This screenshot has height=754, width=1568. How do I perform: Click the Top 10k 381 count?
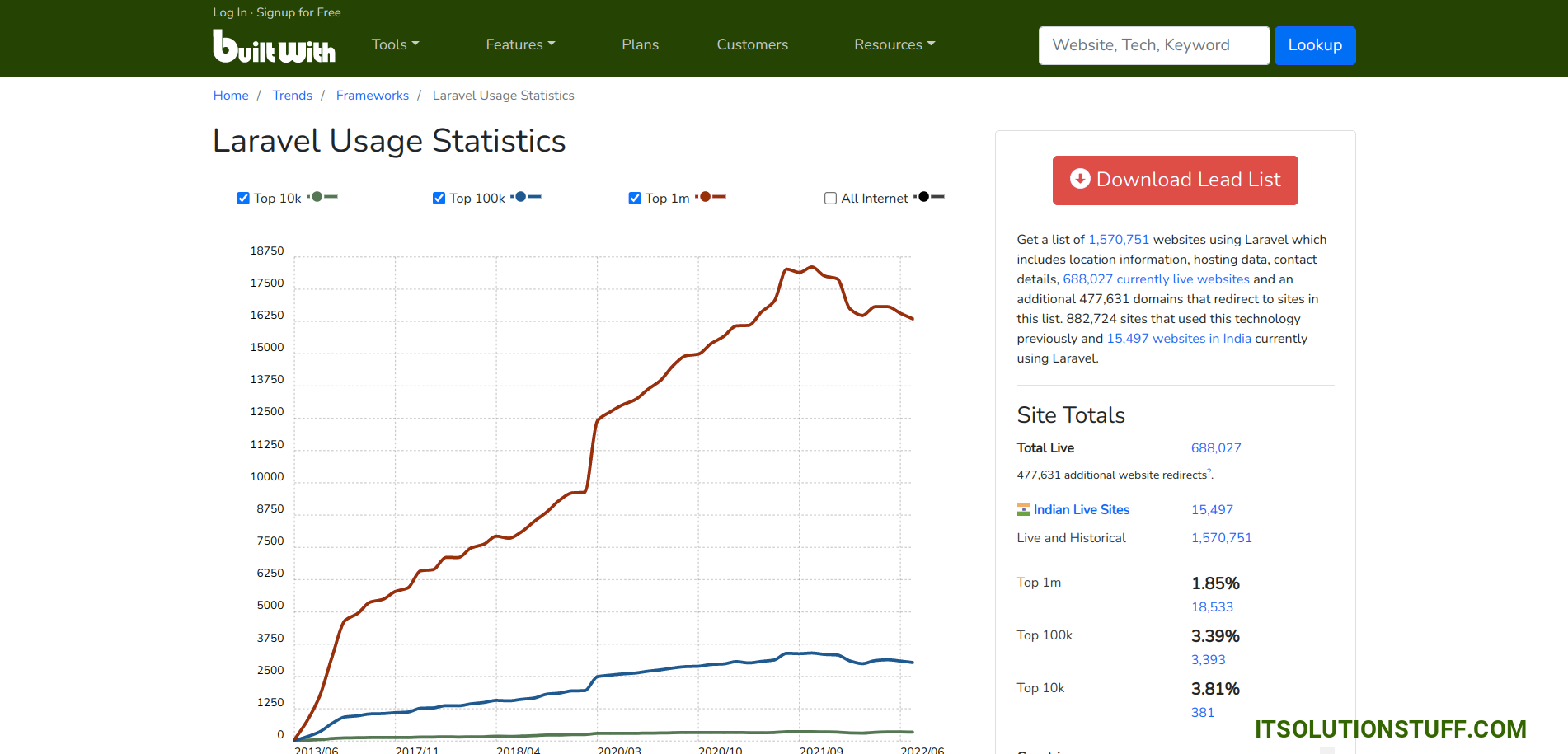tap(1203, 713)
